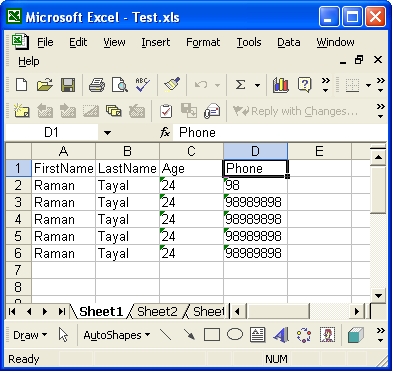The image size is (396, 375).
Task: Click the 3-D Style cube icon
Action: (355, 335)
